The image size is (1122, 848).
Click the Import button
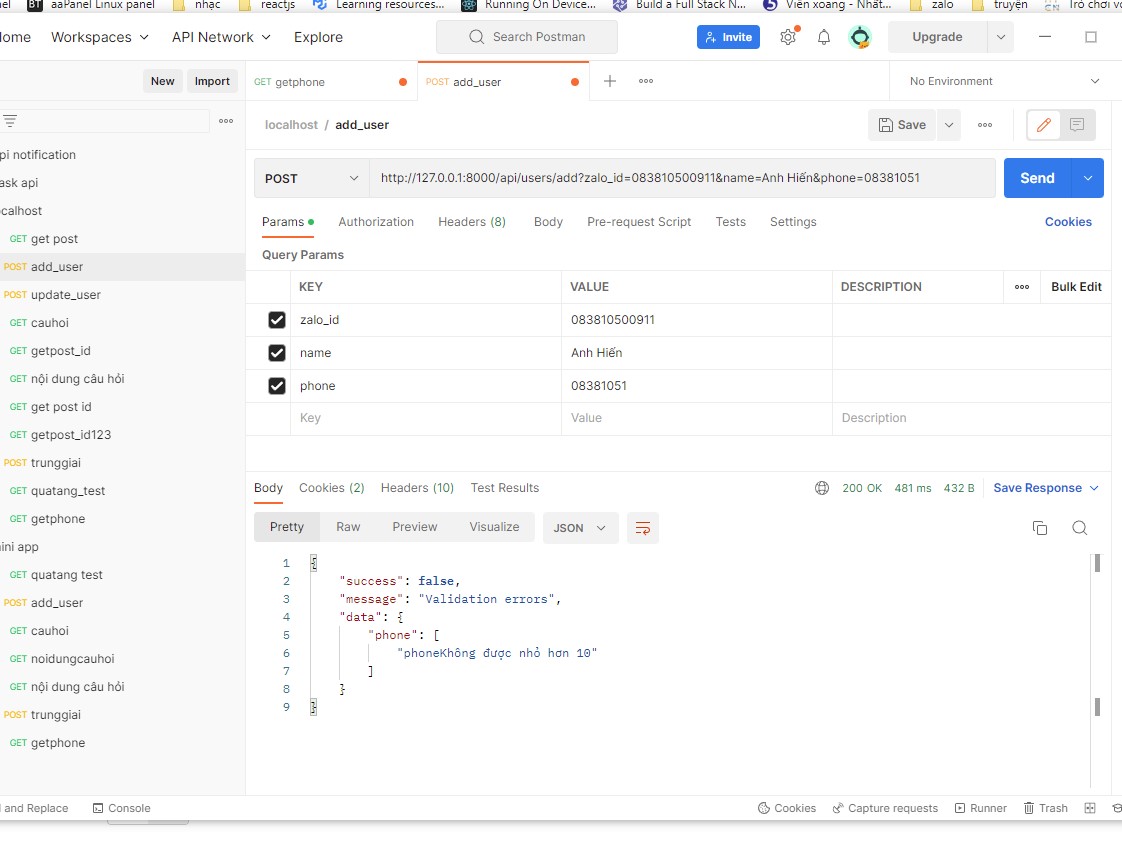point(212,81)
